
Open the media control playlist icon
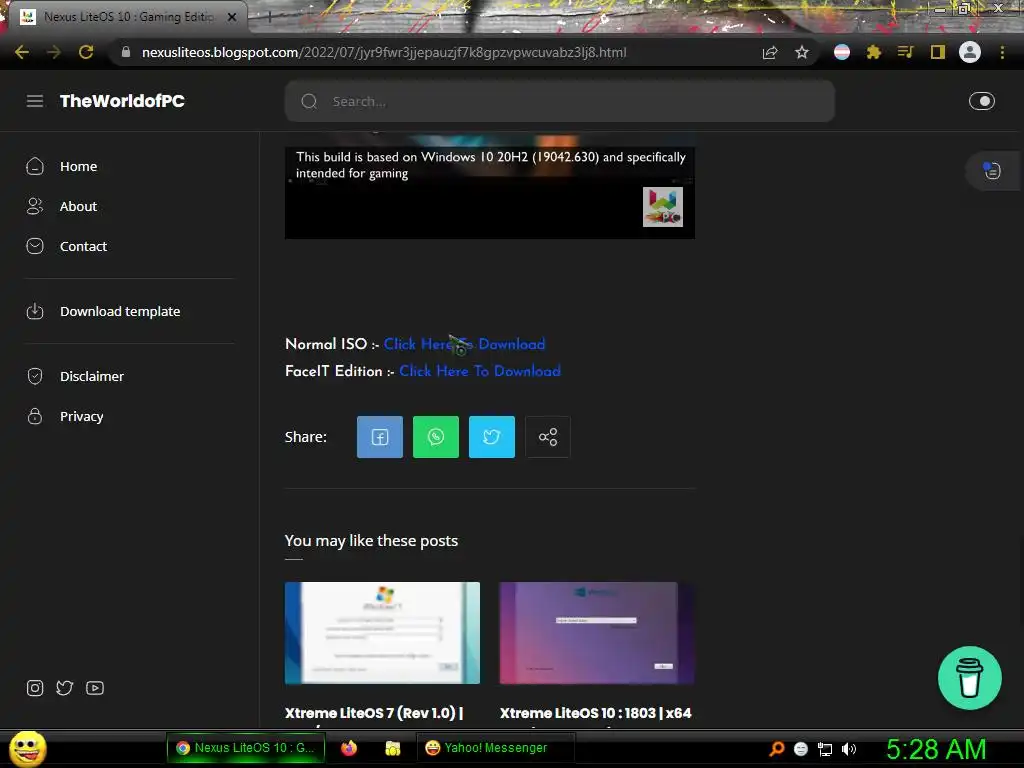(905, 52)
